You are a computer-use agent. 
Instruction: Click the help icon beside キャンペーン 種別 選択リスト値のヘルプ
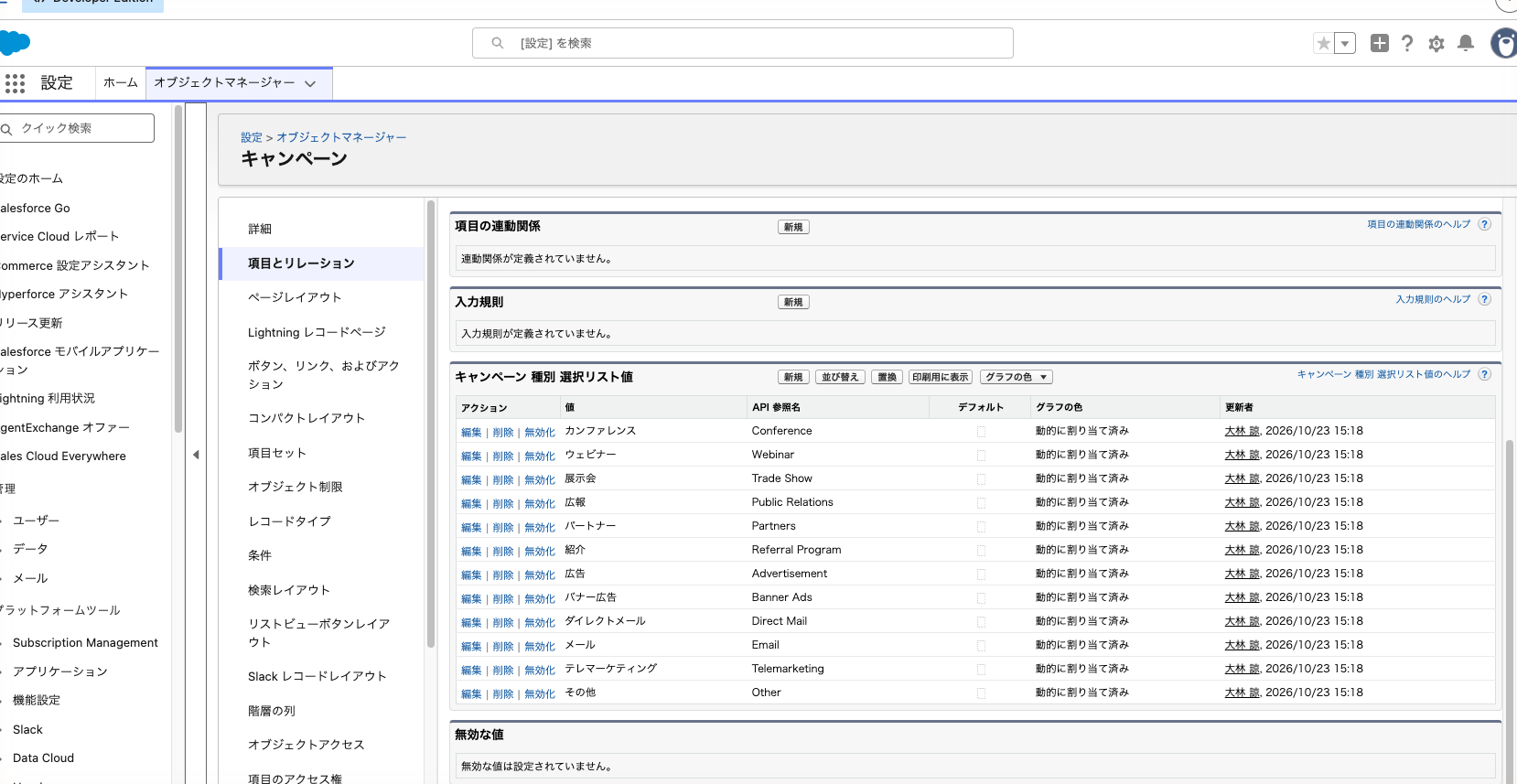tap(1485, 374)
